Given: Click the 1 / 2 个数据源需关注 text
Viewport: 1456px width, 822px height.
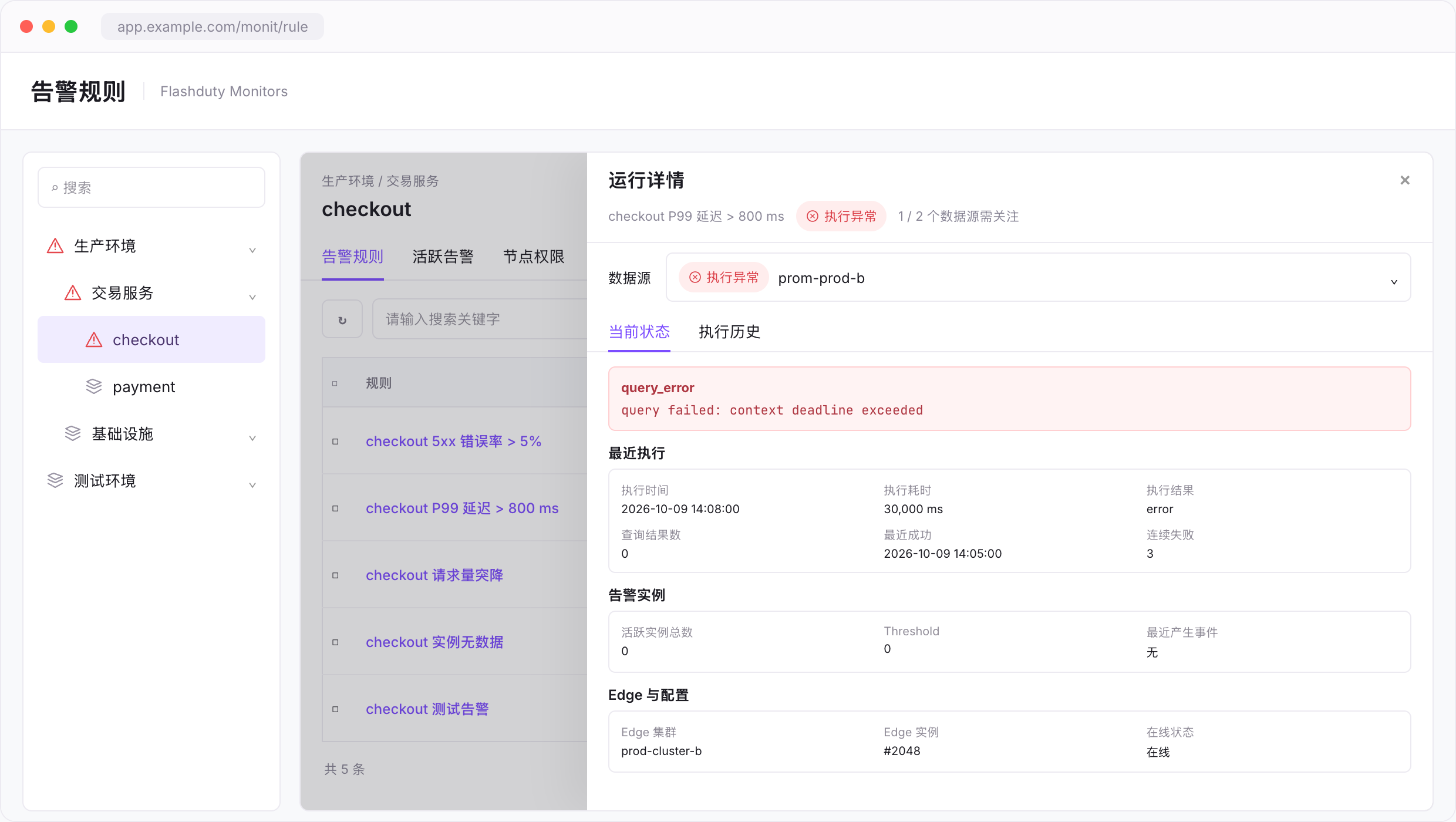Looking at the screenshot, I should (958, 217).
